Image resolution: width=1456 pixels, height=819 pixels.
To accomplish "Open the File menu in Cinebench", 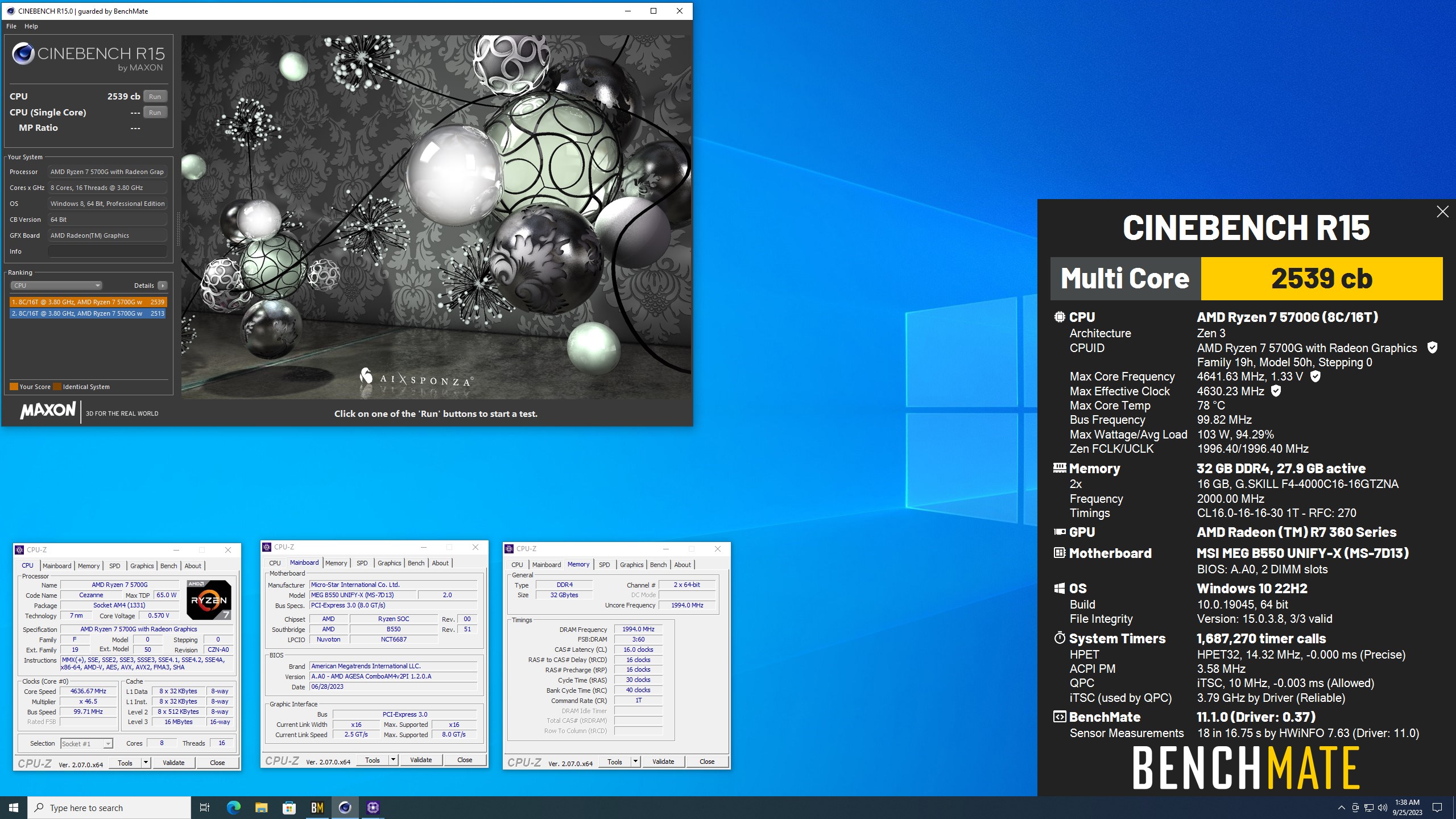I will click(x=11, y=26).
